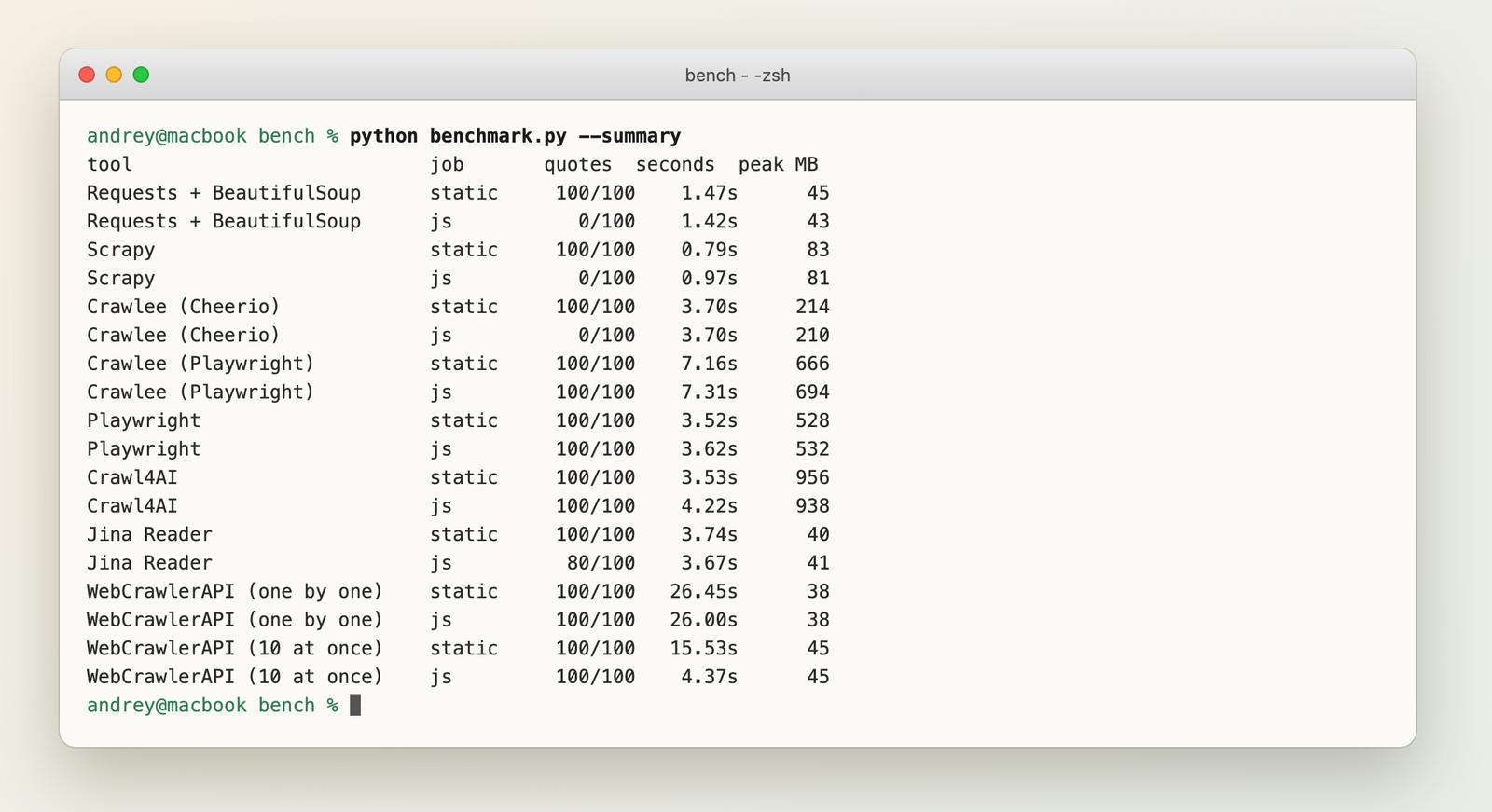Click the '4.22s' Crawl4AI js timing

point(709,506)
